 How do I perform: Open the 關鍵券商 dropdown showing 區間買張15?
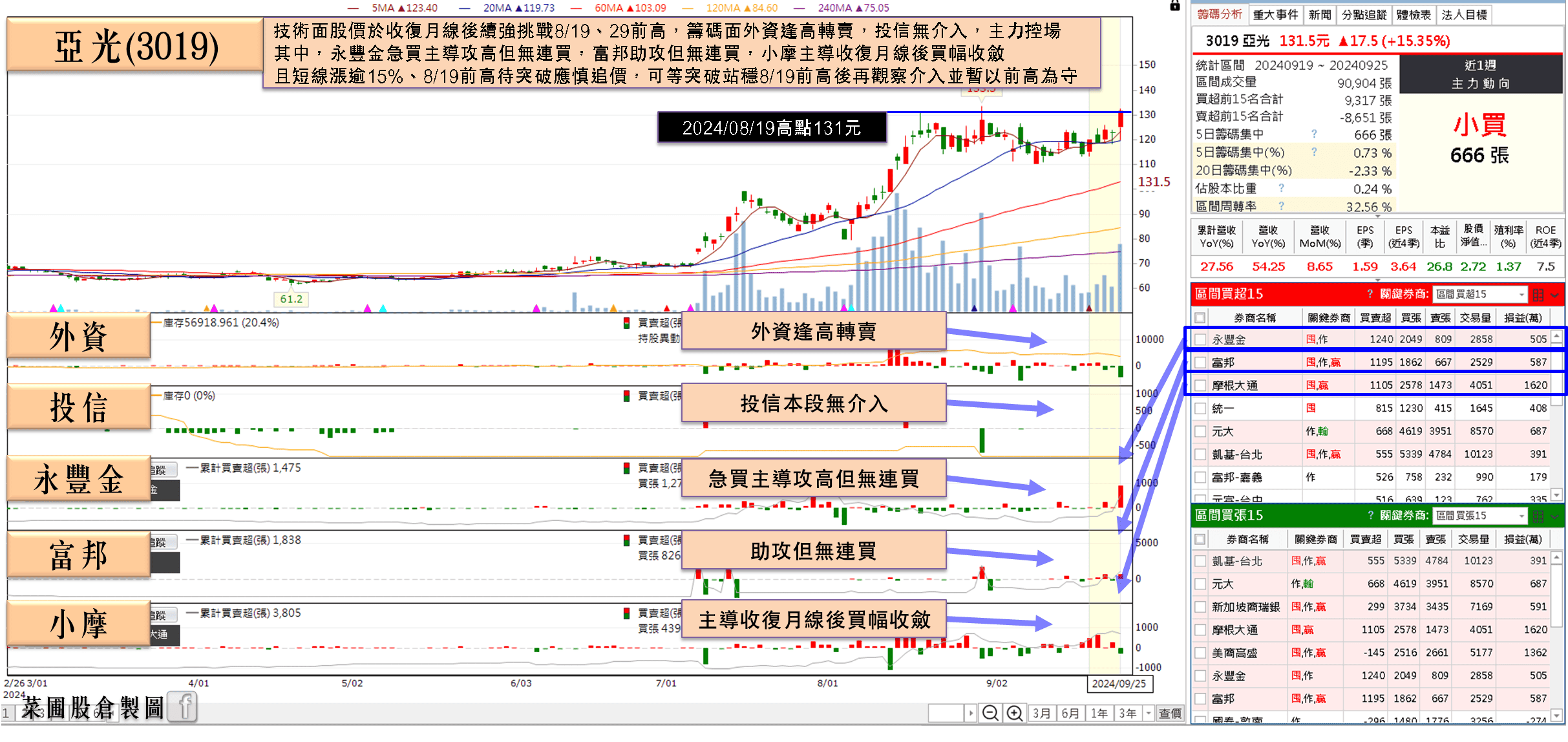1479,515
